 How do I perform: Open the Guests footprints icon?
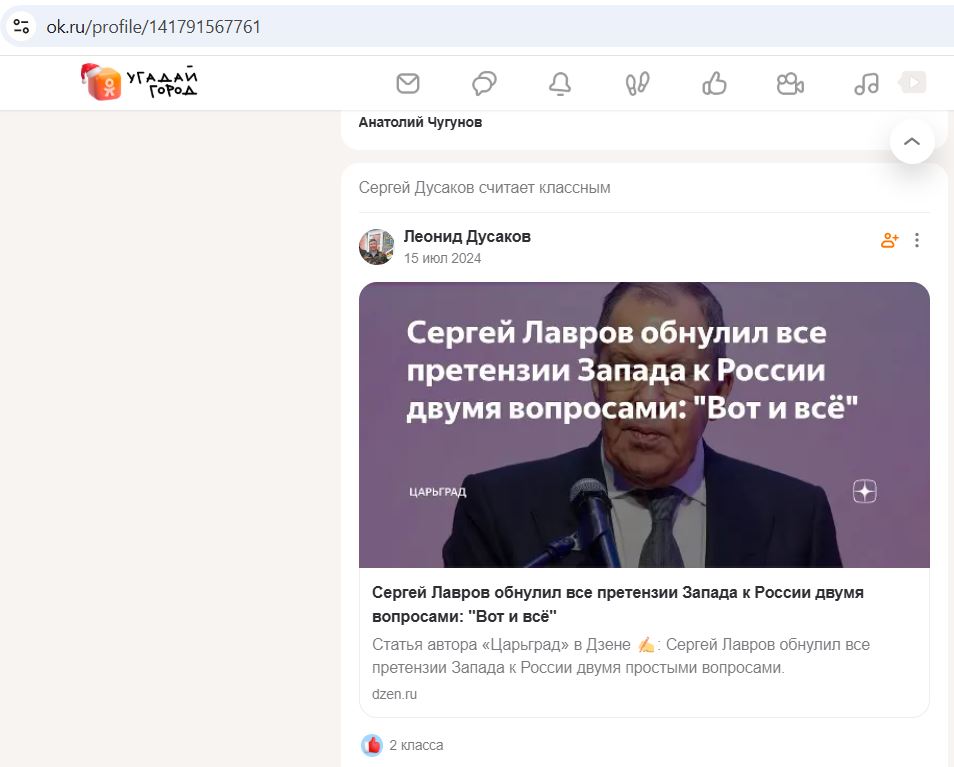click(x=638, y=83)
